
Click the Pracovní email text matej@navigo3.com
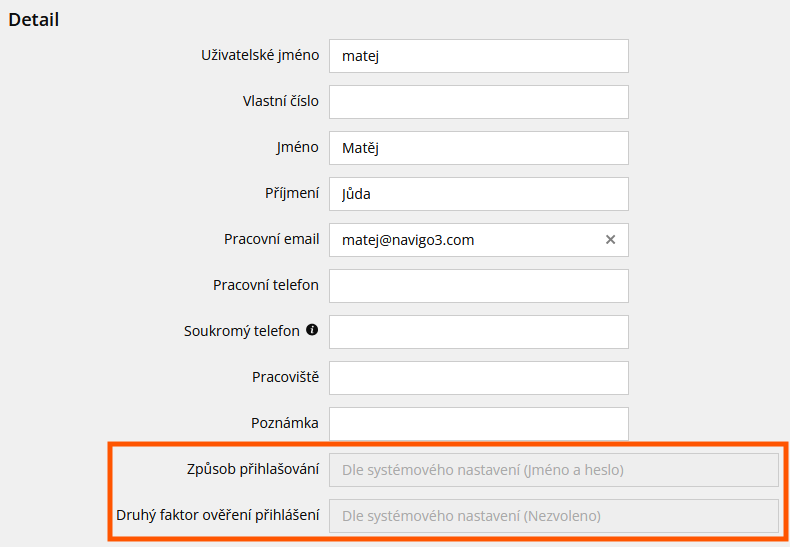[x=407, y=240]
